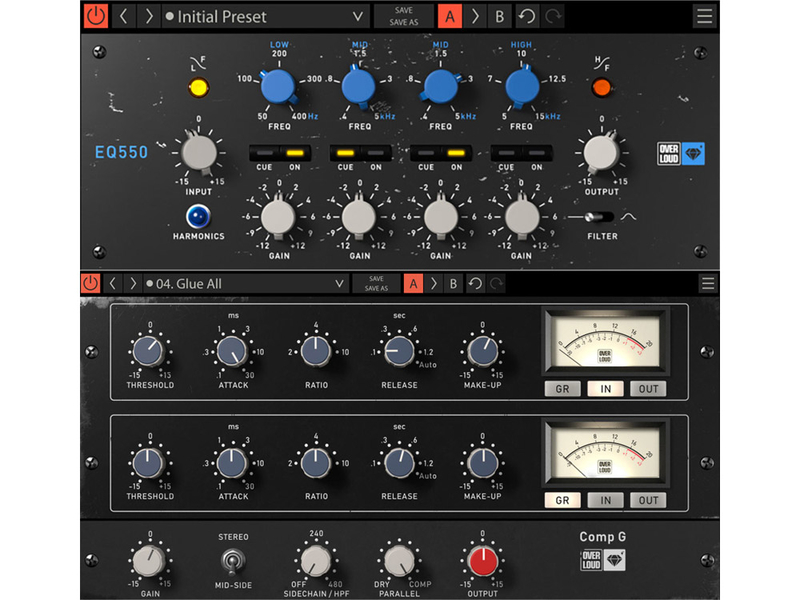Toggle the EQ550 power bypass button
Image resolution: width=800 pixels, height=600 pixels.
[96, 16]
